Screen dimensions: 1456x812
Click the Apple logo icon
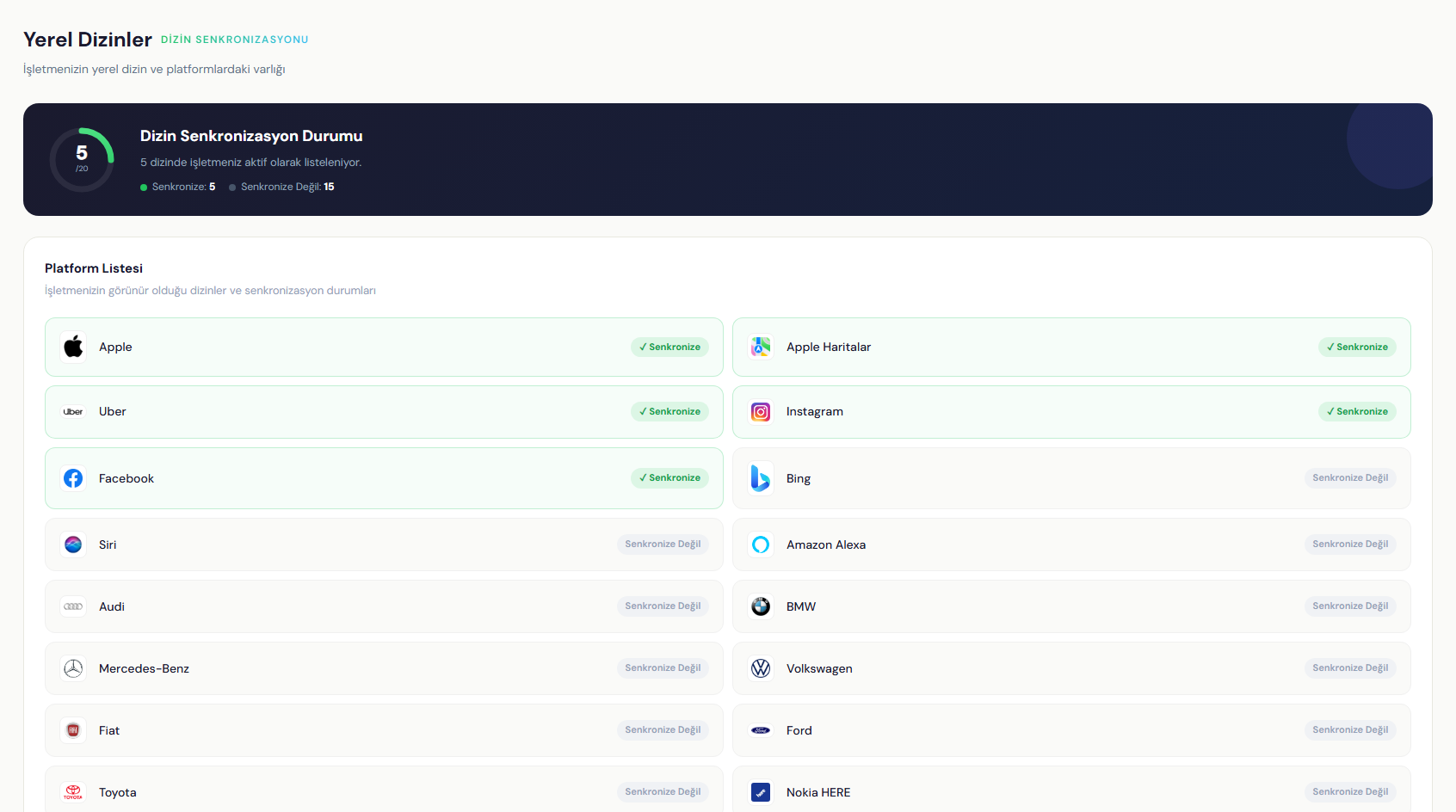73,347
